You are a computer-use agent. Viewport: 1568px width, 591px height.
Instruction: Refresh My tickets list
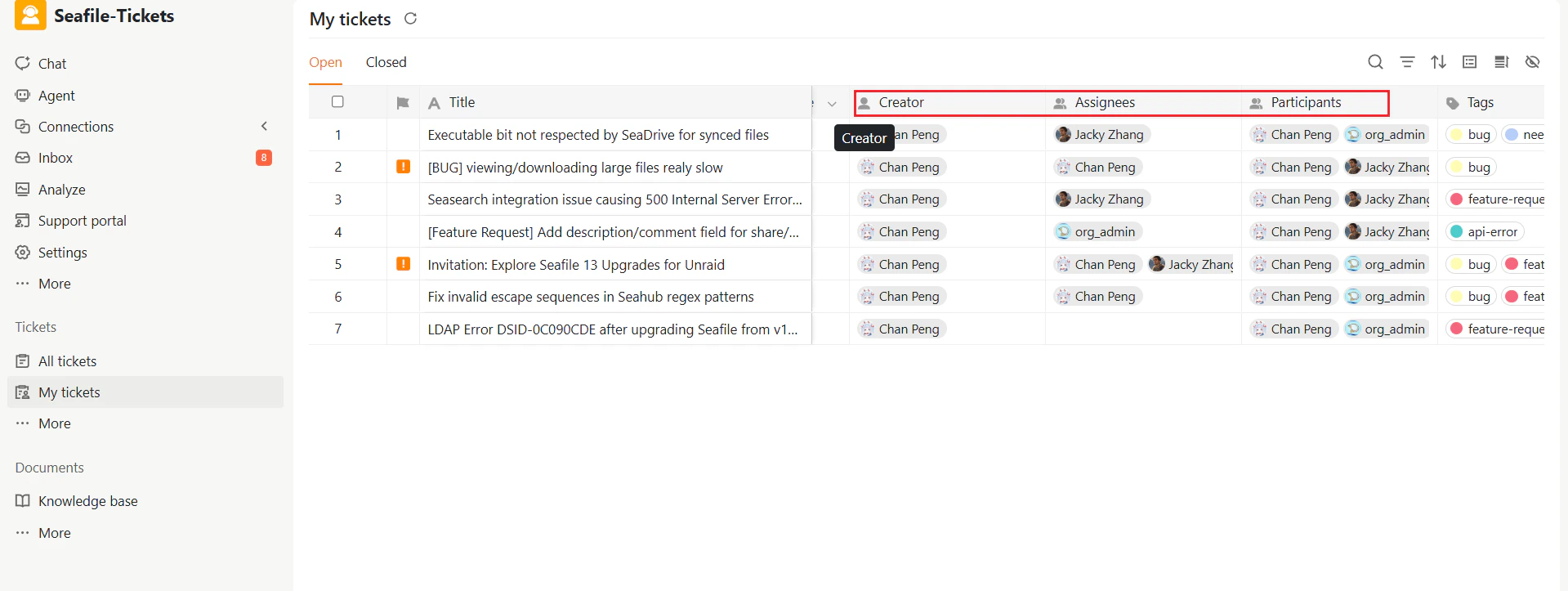(411, 18)
